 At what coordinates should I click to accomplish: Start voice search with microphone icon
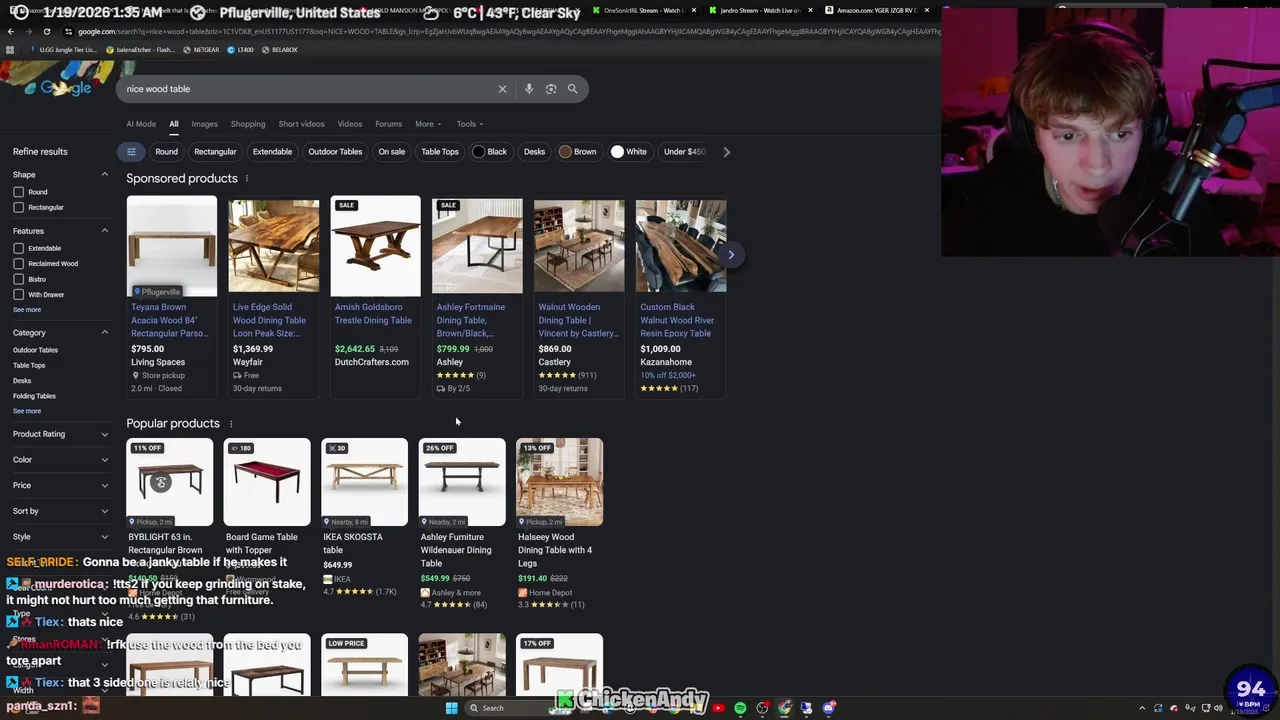[529, 89]
